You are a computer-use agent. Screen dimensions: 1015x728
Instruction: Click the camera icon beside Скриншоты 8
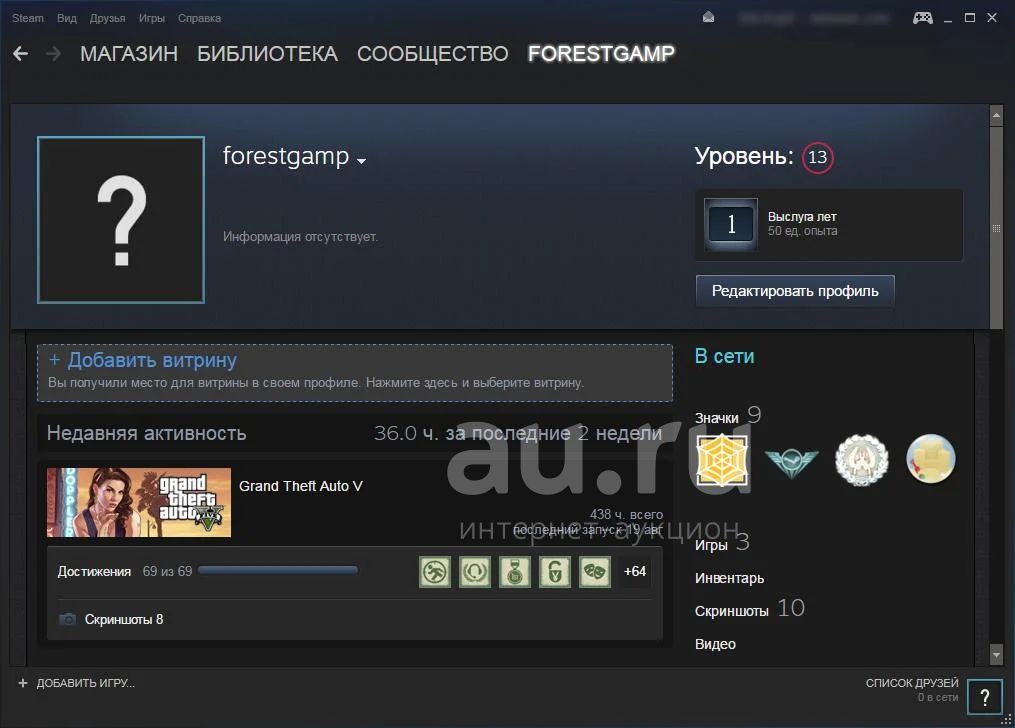click(67, 619)
